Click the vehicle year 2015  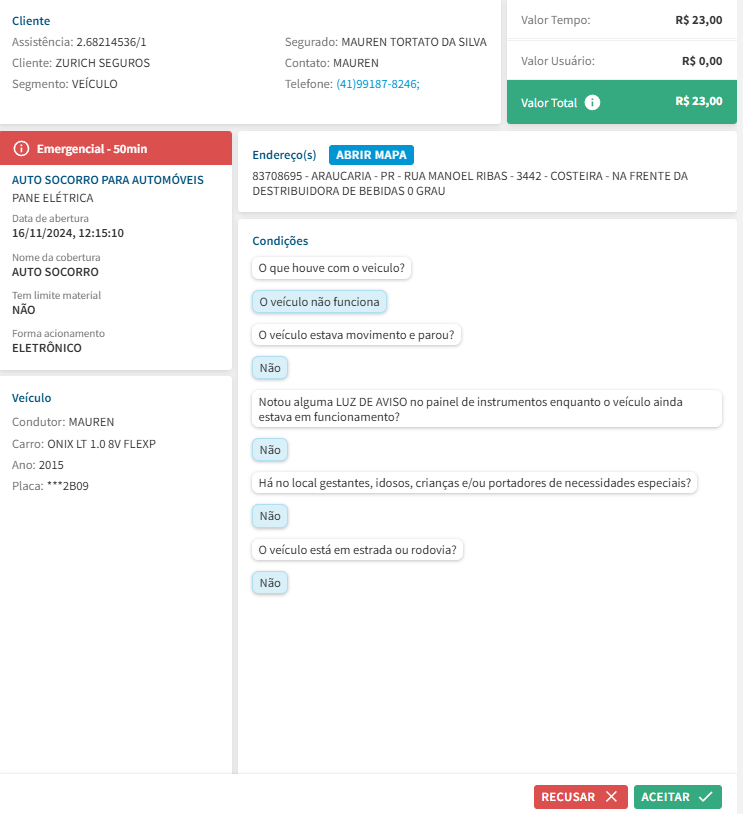click(51, 465)
